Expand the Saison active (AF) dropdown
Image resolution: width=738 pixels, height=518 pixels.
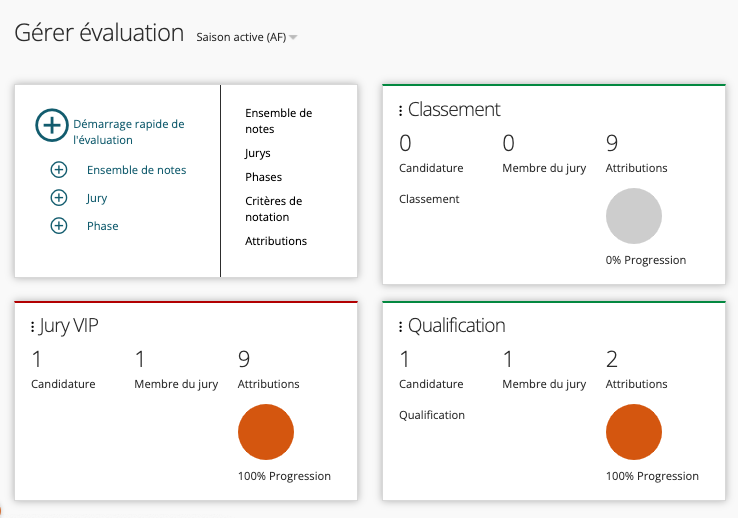pos(241,37)
